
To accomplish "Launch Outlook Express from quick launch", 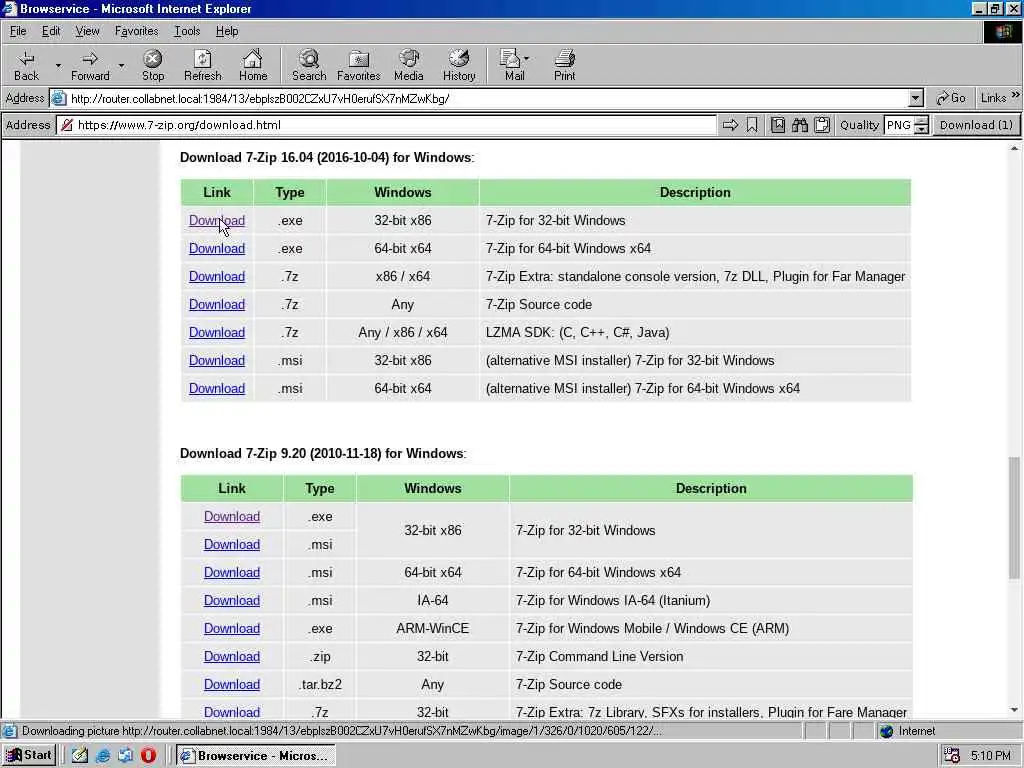I will tap(125, 756).
